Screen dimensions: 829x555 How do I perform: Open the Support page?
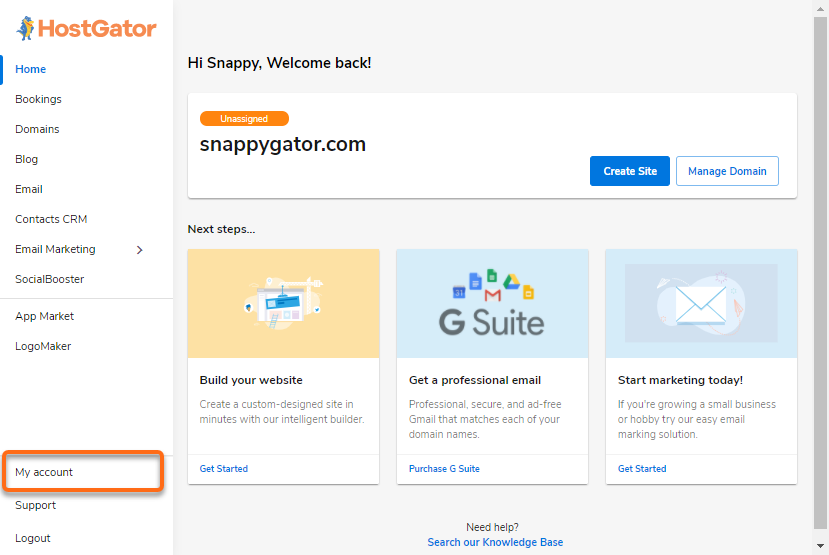click(35, 505)
